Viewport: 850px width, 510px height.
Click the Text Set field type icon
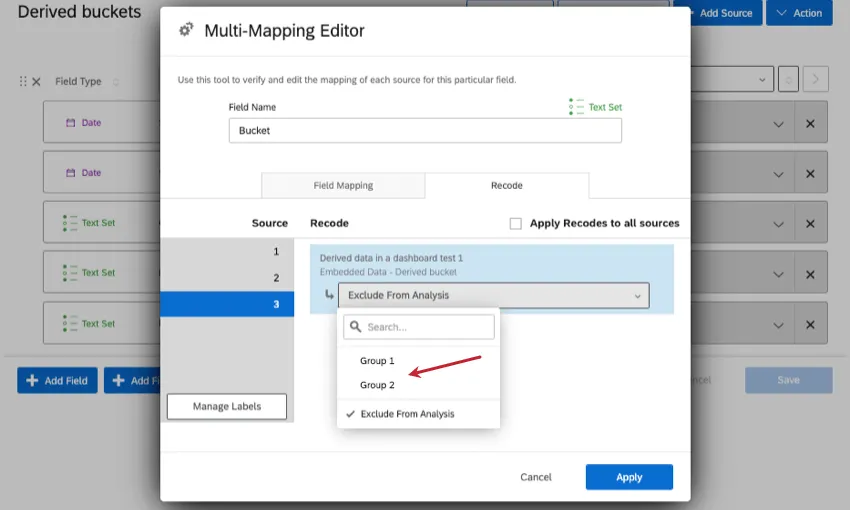click(x=576, y=107)
